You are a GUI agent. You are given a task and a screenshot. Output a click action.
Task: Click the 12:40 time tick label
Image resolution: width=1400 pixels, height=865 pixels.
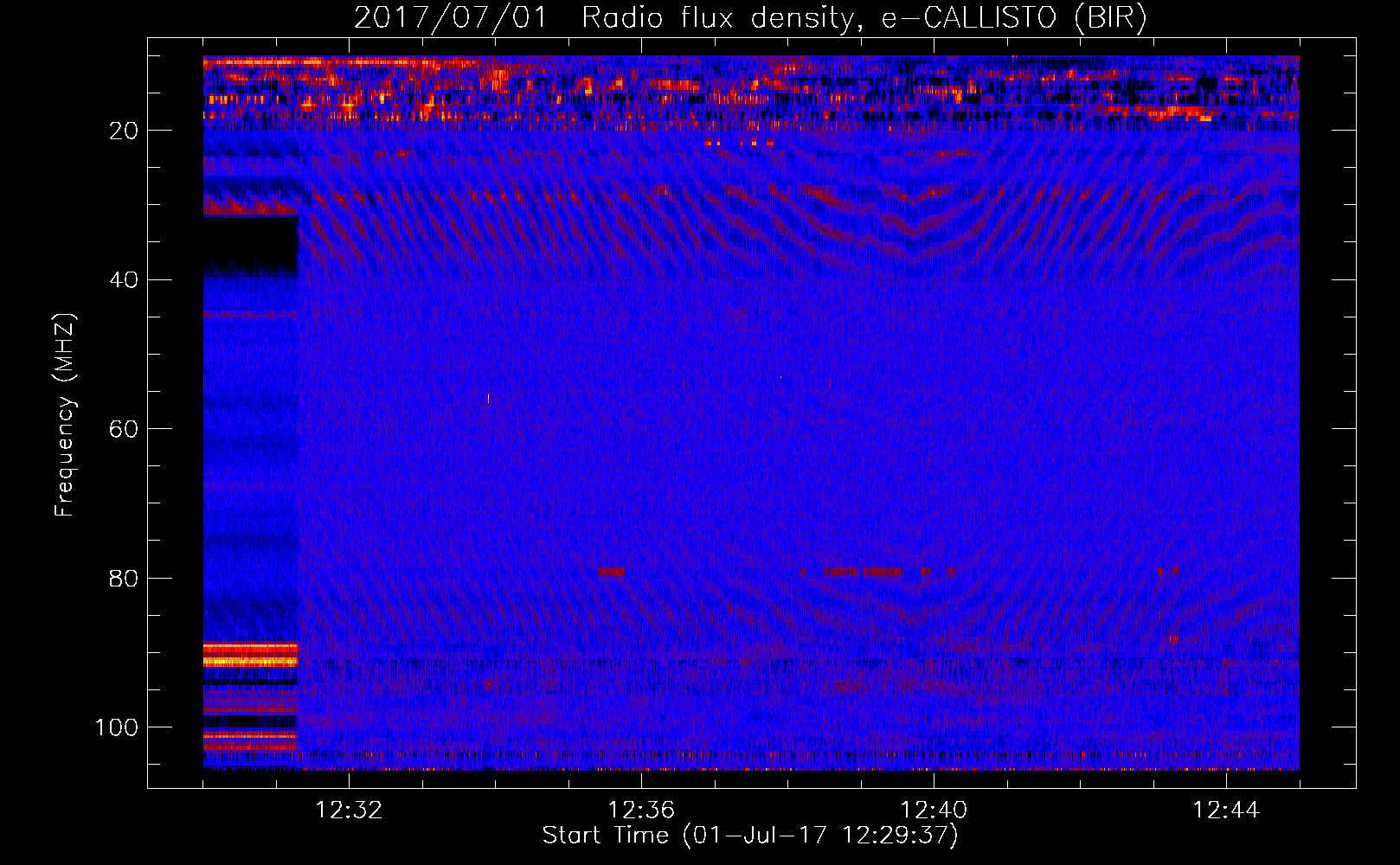click(x=934, y=811)
